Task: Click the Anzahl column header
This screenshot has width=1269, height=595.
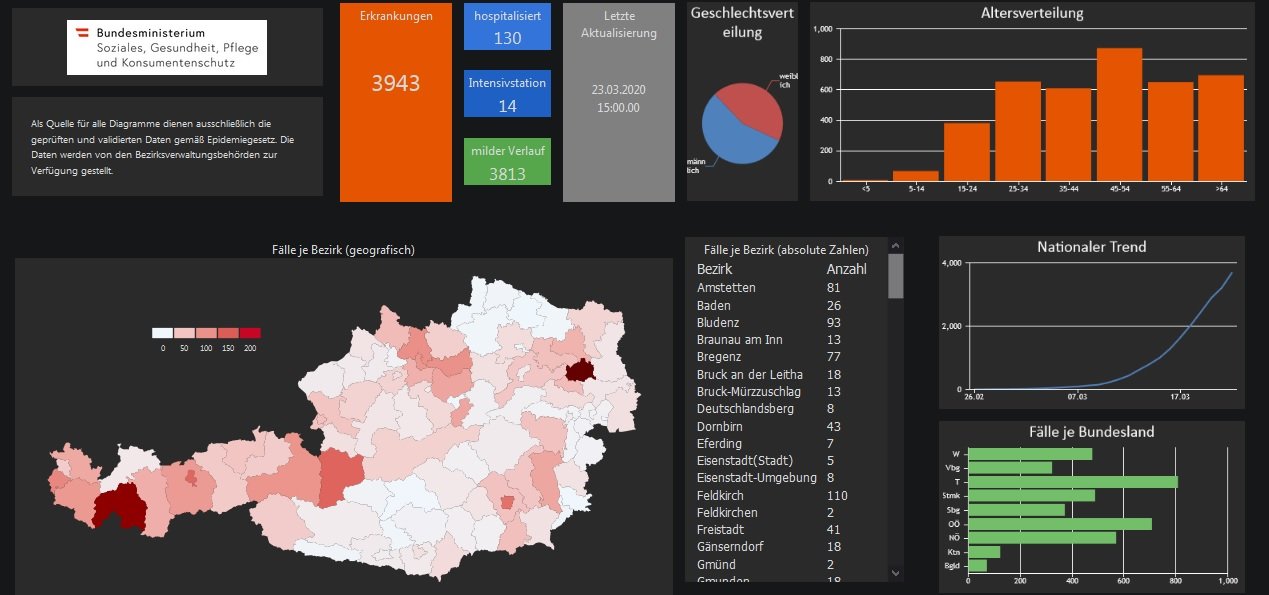Action: (847, 269)
